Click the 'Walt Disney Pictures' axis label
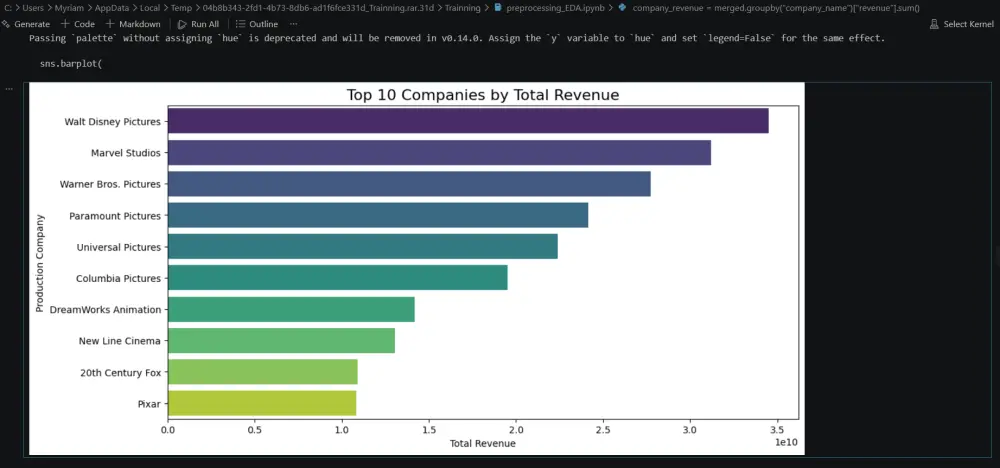Screen dimensions: 1000x468 (112, 121)
